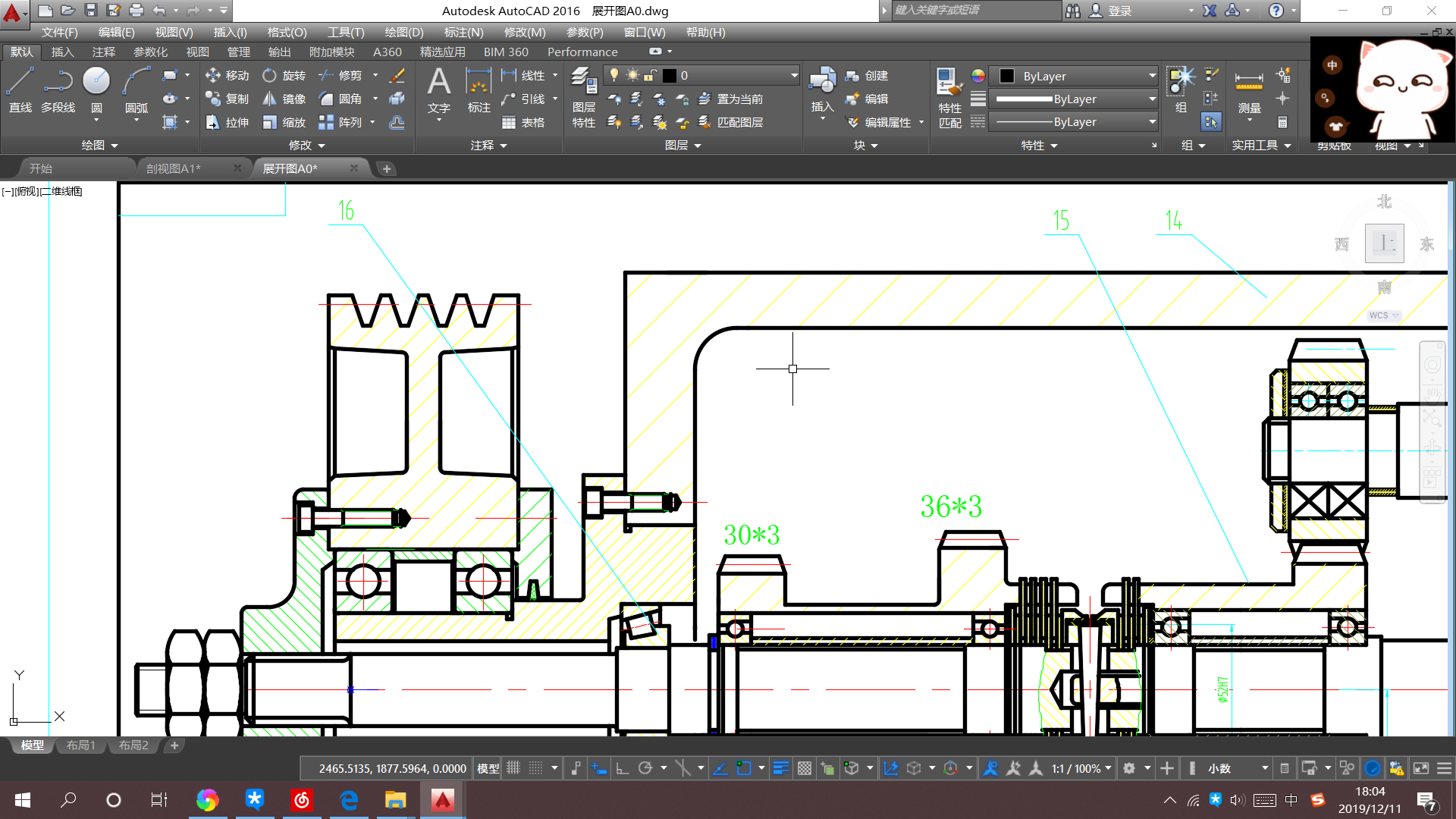Toggle ortho mode in status bar
The image size is (1456, 819).
coord(622,768)
